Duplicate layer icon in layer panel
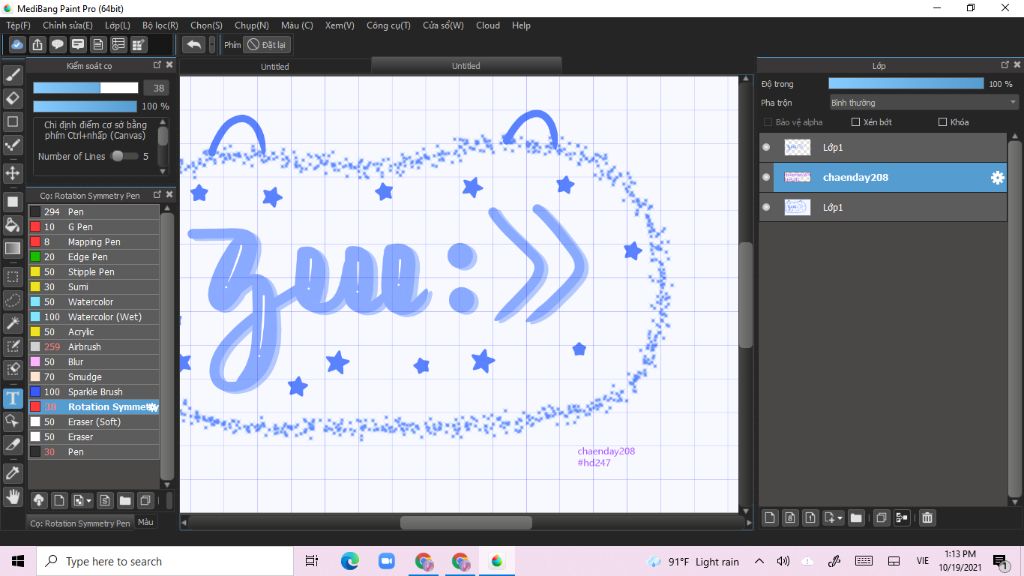The width and height of the screenshot is (1024, 576). point(881,518)
